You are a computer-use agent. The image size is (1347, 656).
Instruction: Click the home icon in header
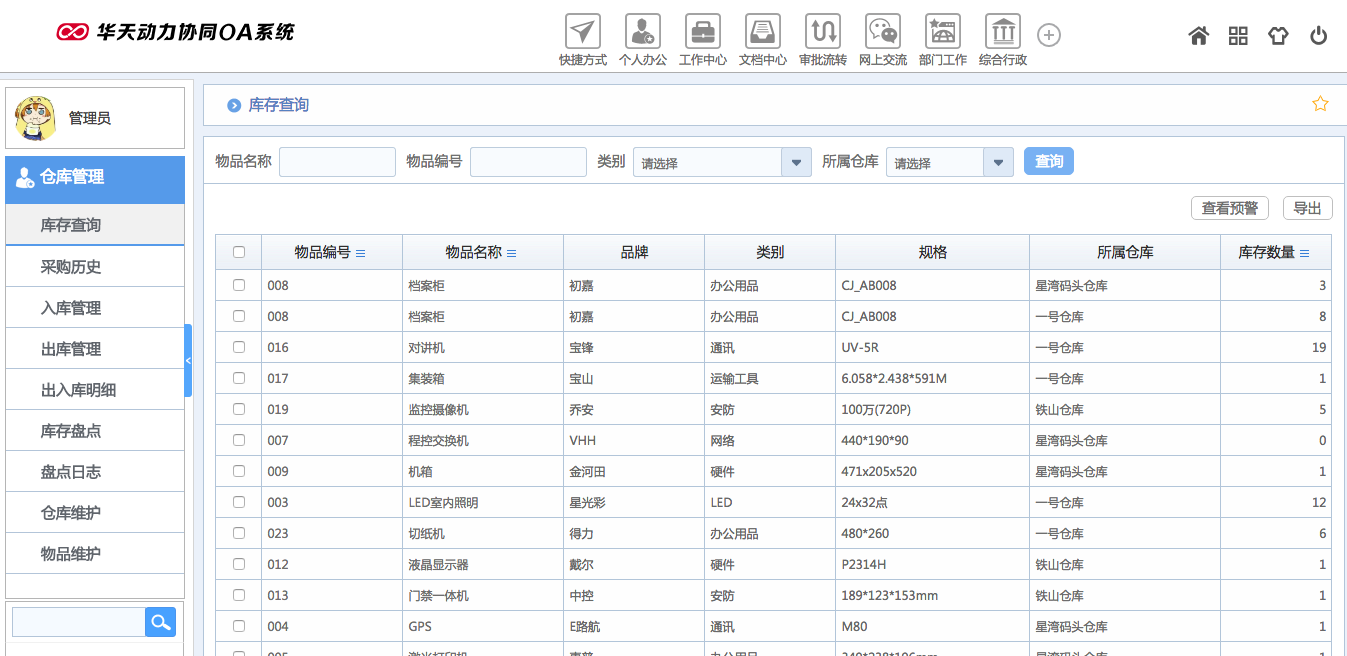tap(1198, 36)
